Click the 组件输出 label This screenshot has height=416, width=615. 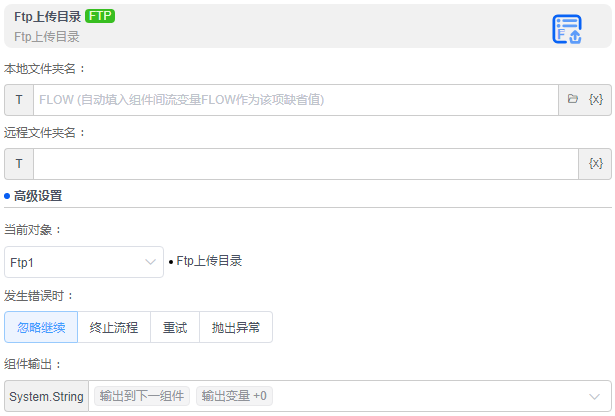tap(33, 364)
